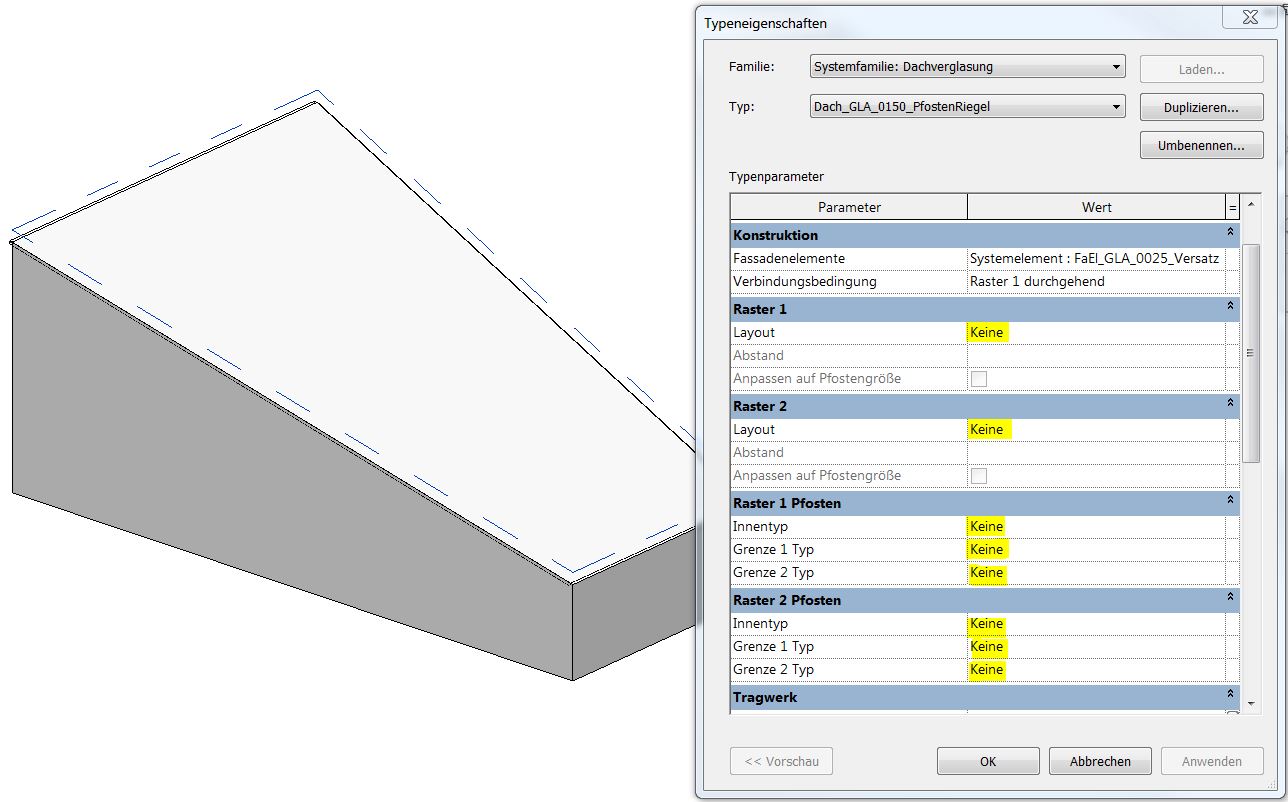Select the Raster 1 Layout value field

point(1095,332)
